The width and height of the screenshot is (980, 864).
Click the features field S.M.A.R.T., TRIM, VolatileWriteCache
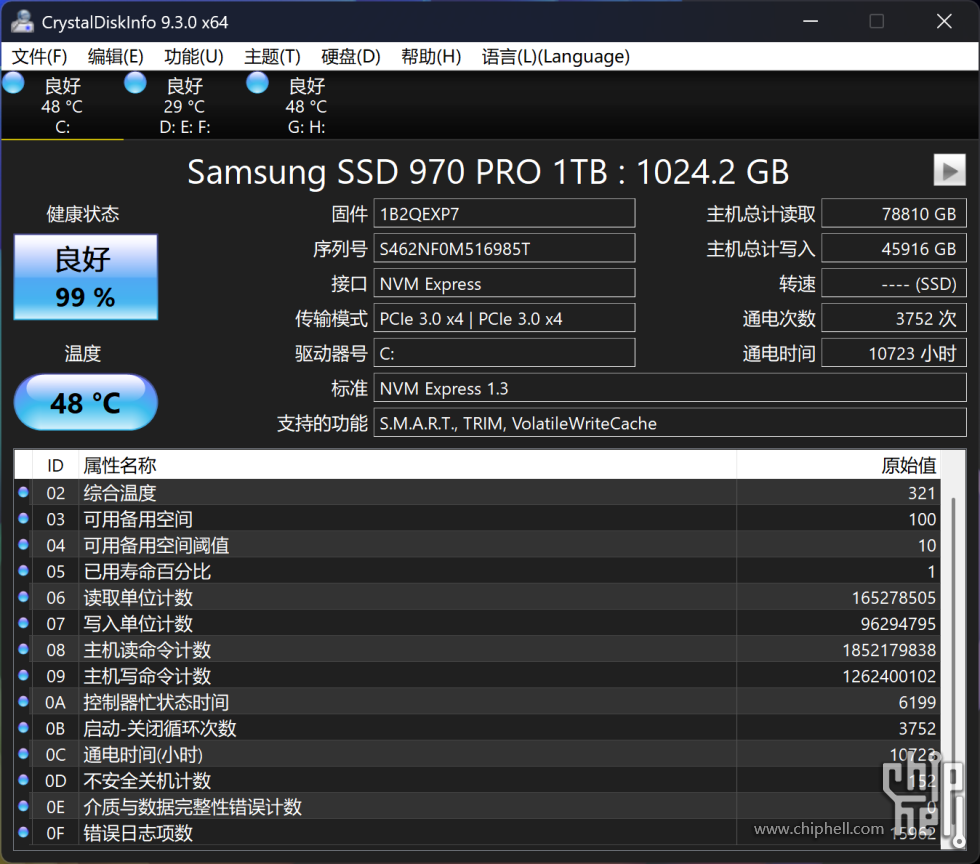point(670,423)
